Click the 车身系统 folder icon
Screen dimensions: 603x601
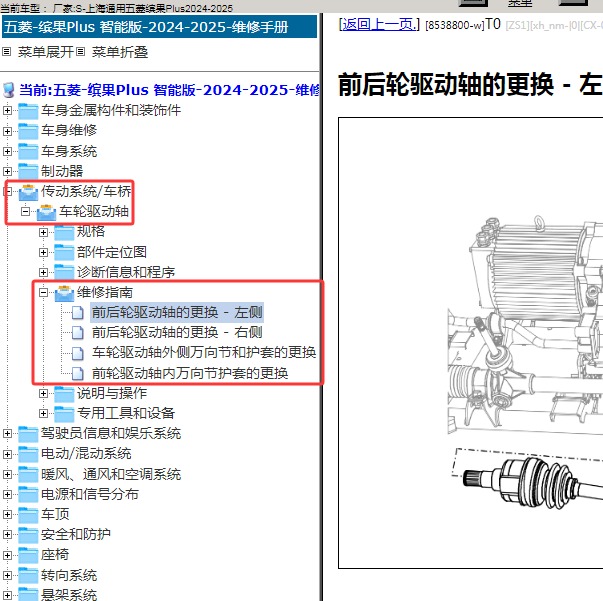28,151
